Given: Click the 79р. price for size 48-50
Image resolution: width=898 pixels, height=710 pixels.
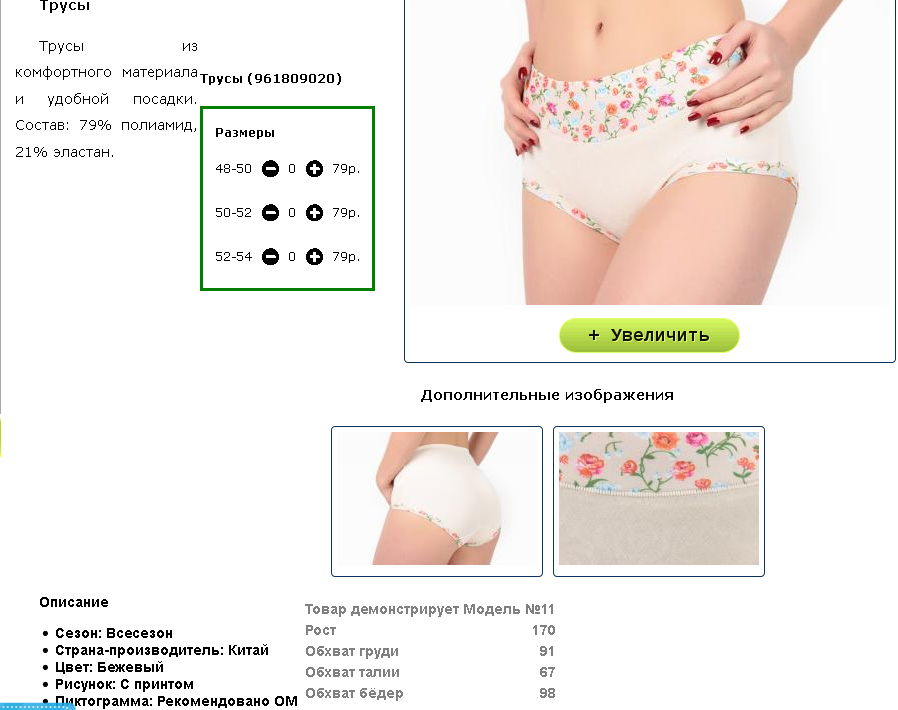Looking at the screenshot, I should [346, 169].
